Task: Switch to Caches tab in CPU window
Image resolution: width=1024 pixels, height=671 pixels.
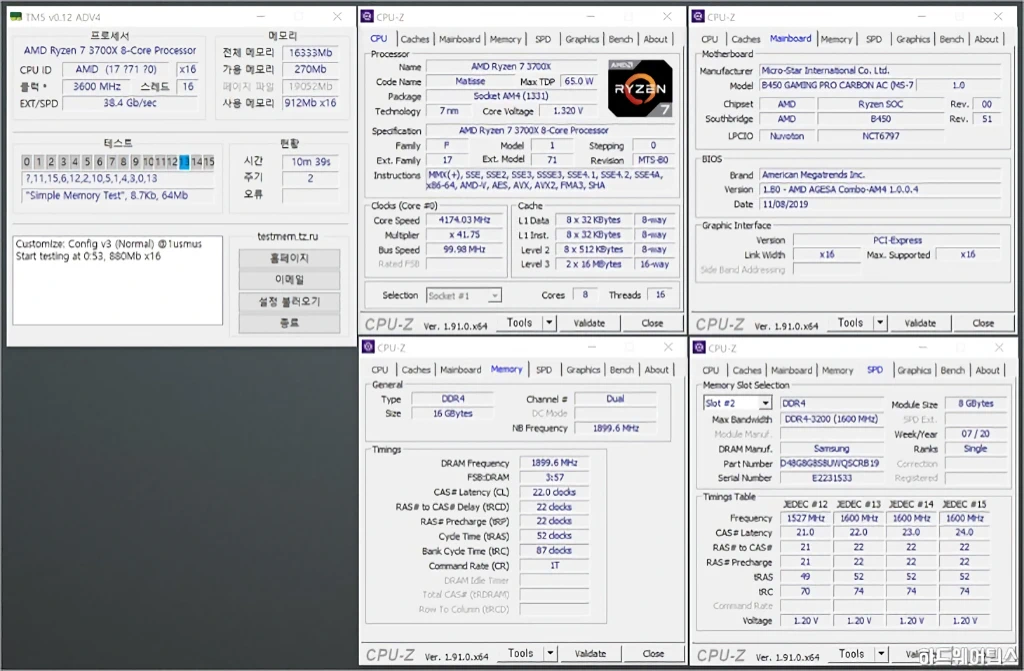Action: (x=415, y=39)
